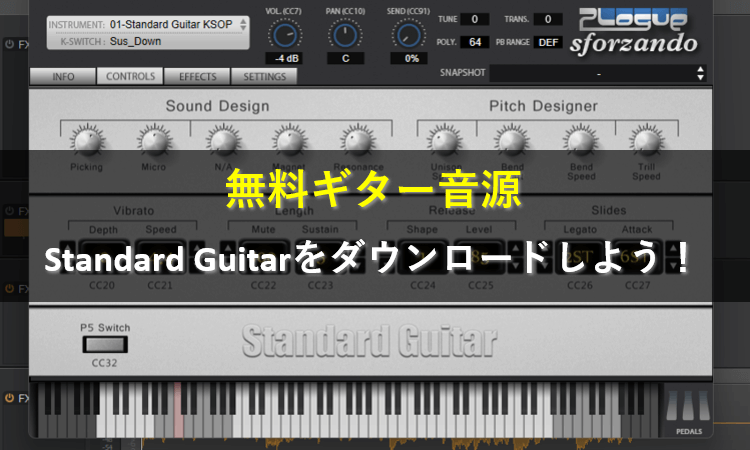
Task: Switch to the Effects tab
Action: coord(197,76)
